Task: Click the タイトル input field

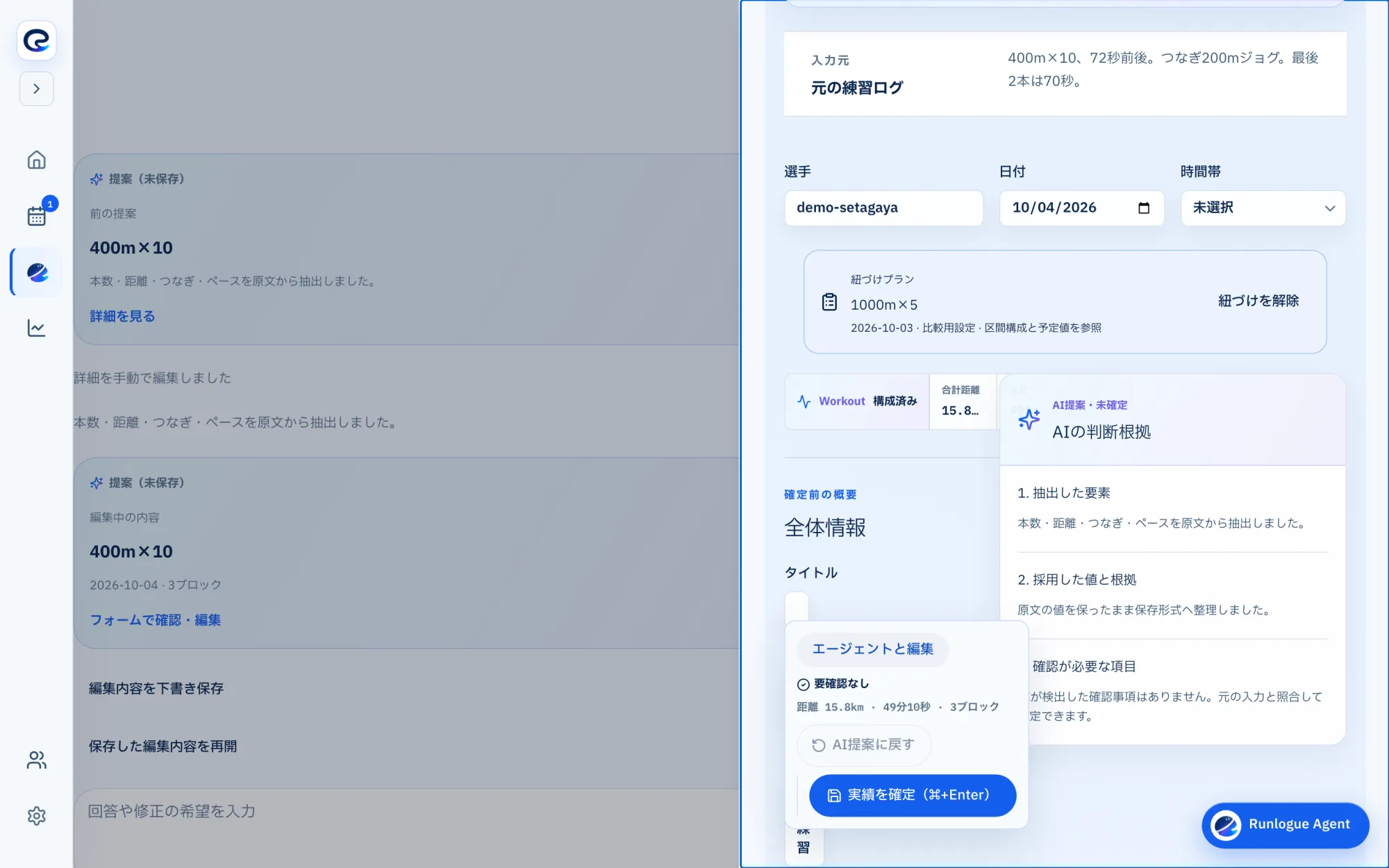Action: [797, 606]
